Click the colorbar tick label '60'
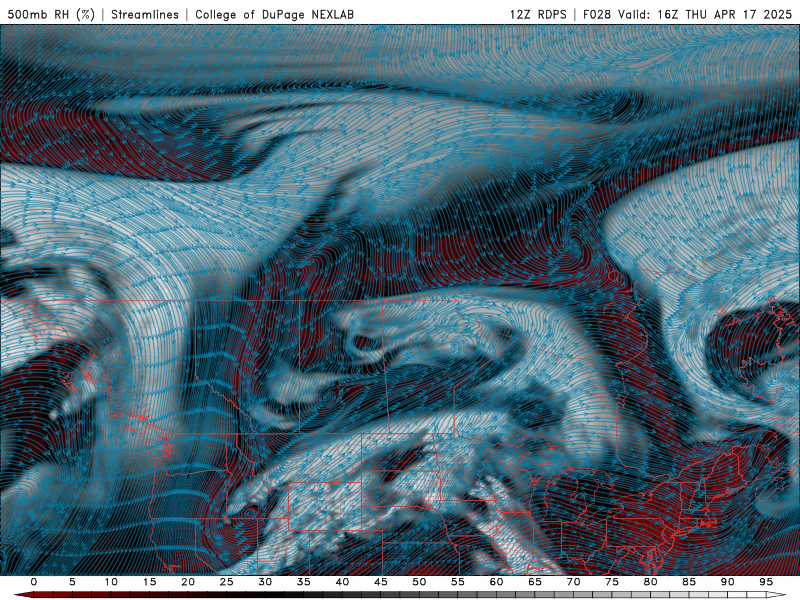This screenshot has width=800, height=600. click(x=496, y=582)
